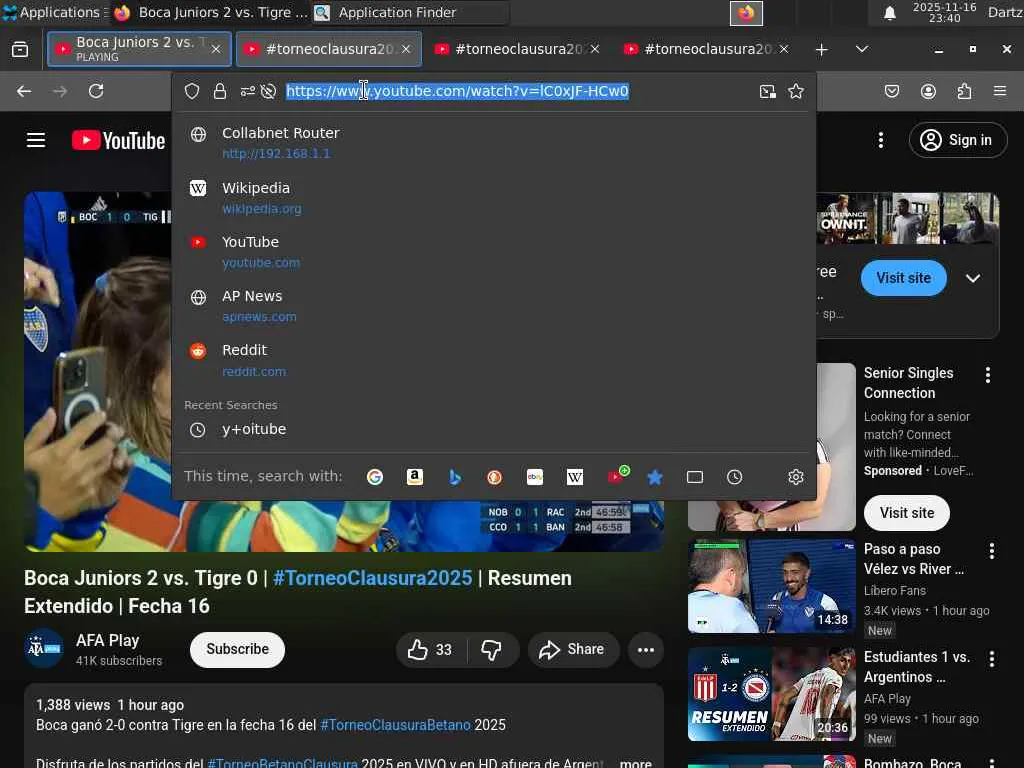1024x768 pixels.
Task: Search with Google this time
Action: [x=375, y=477]
